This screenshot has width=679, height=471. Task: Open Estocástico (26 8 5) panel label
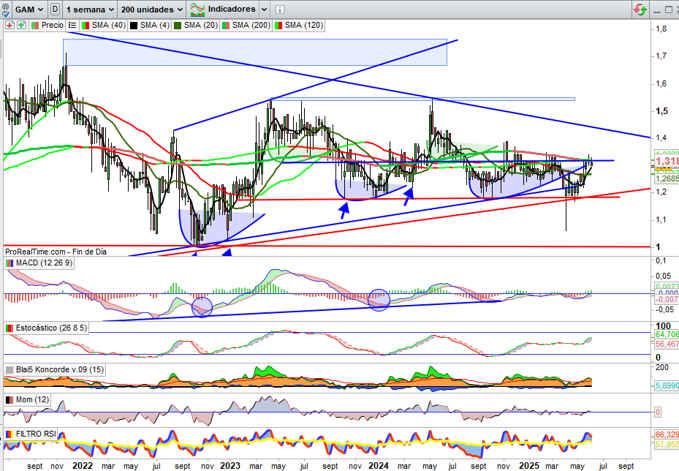[51, 328]
